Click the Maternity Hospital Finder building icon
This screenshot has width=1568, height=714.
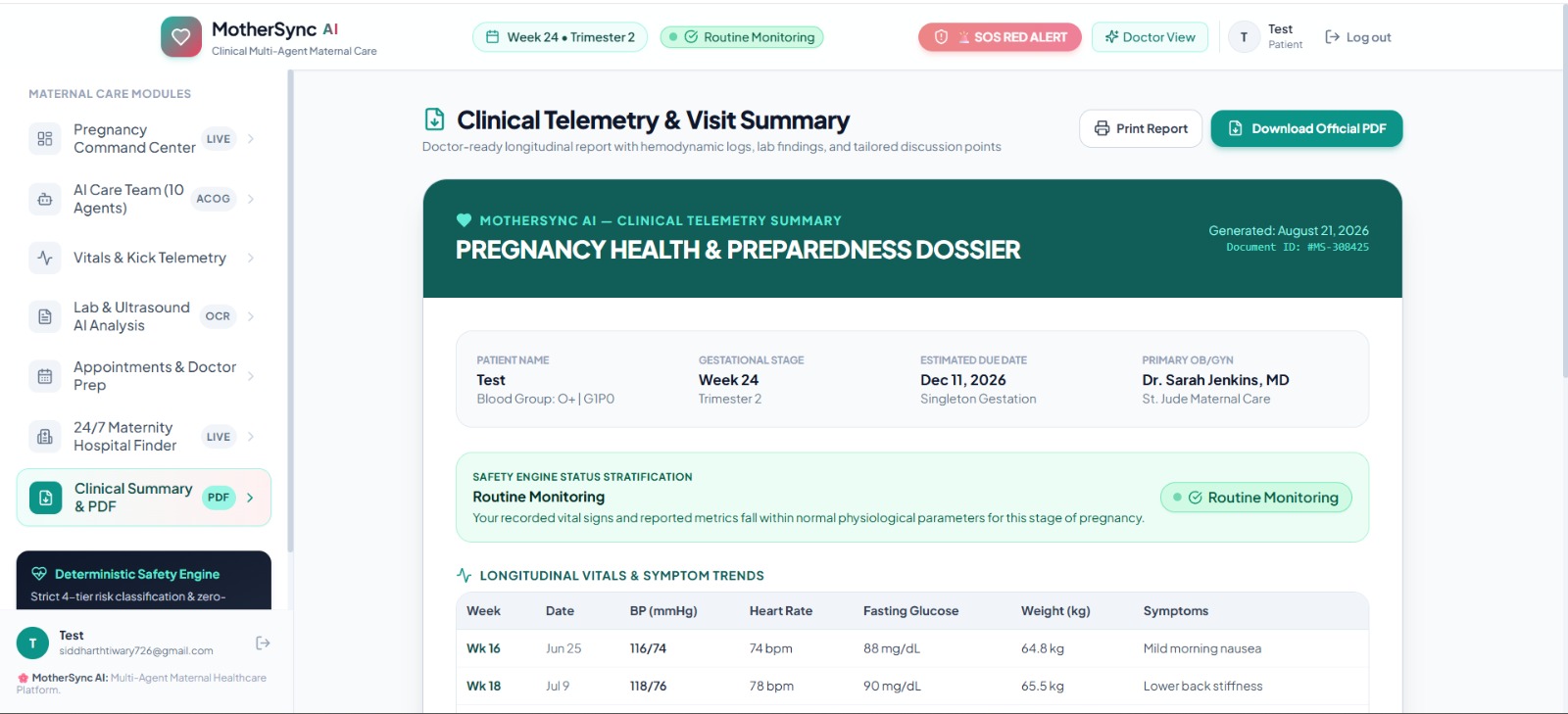[x=45, y=437]
